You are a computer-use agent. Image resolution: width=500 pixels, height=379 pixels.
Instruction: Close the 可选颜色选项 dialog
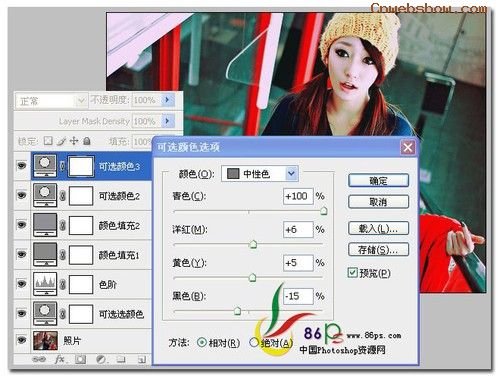(x=408, y=147)
